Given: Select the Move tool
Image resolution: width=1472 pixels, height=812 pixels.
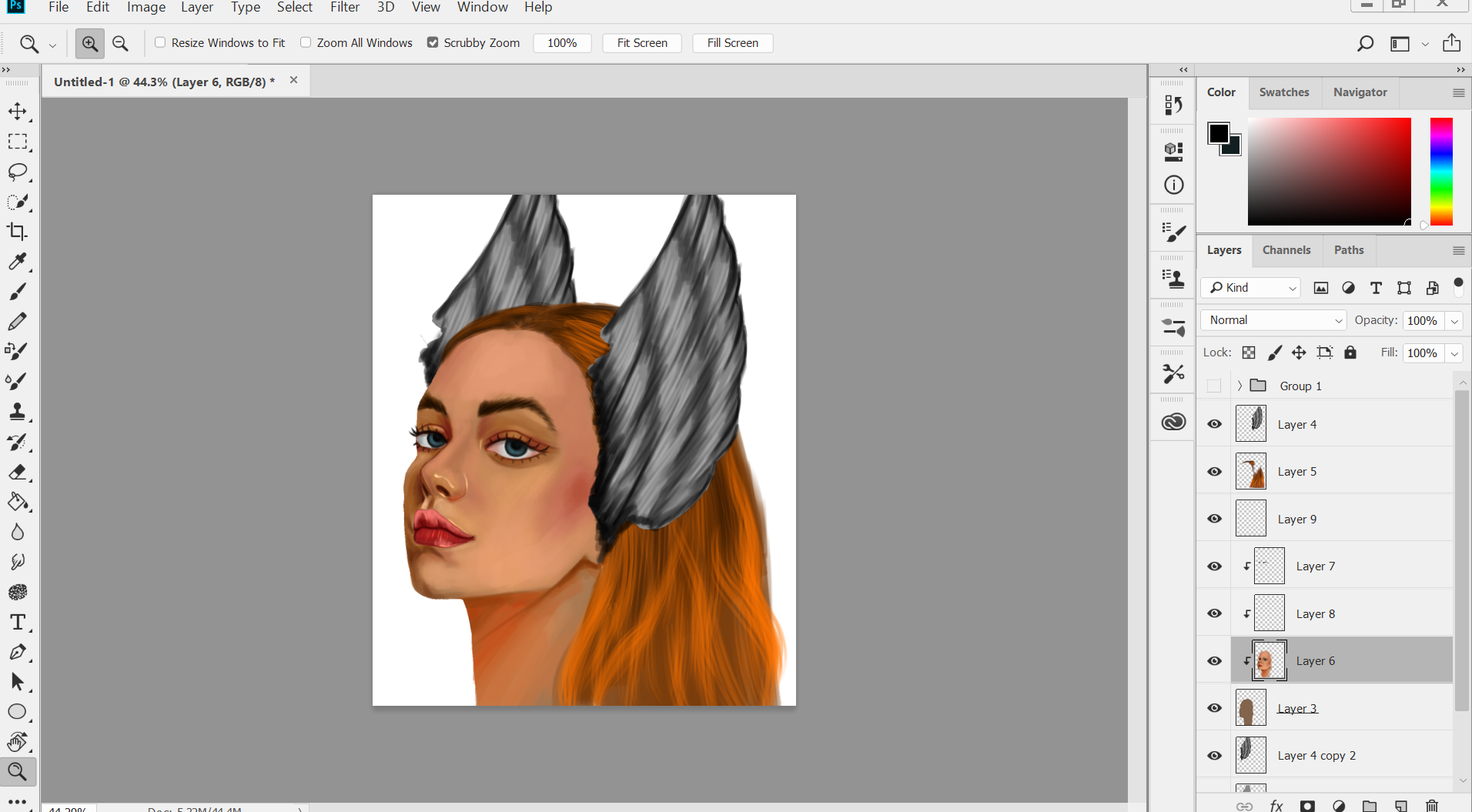Looking at the screenshot, I should pos(17,112).
